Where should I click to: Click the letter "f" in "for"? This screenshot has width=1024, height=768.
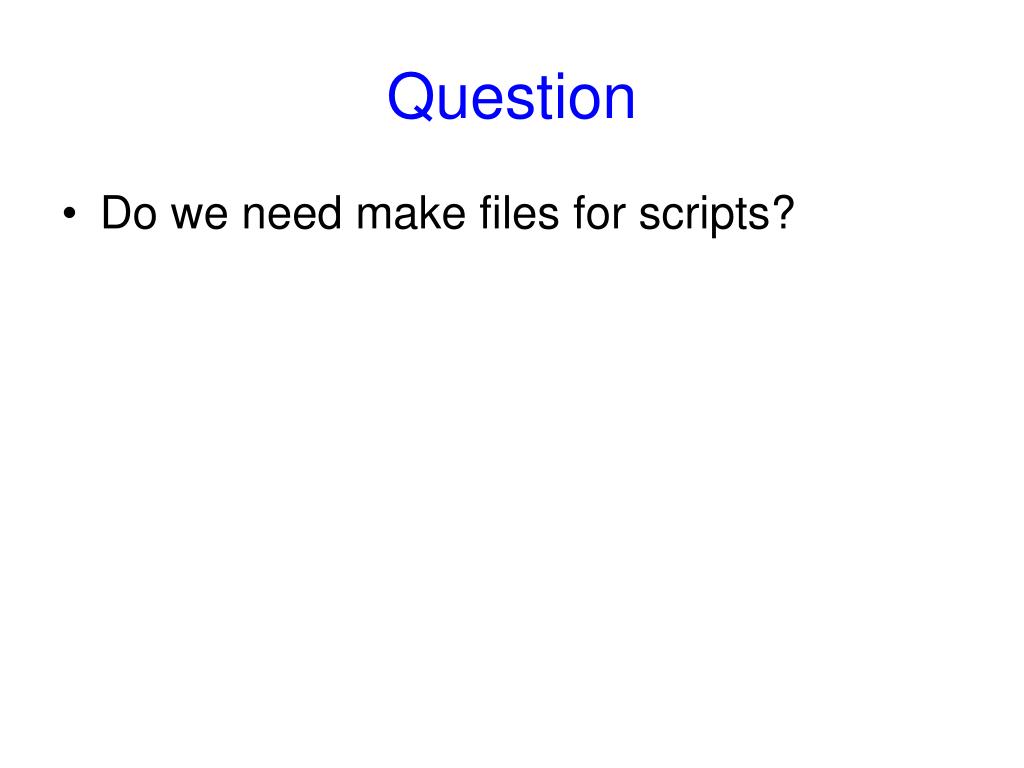[x=581, y=213]
